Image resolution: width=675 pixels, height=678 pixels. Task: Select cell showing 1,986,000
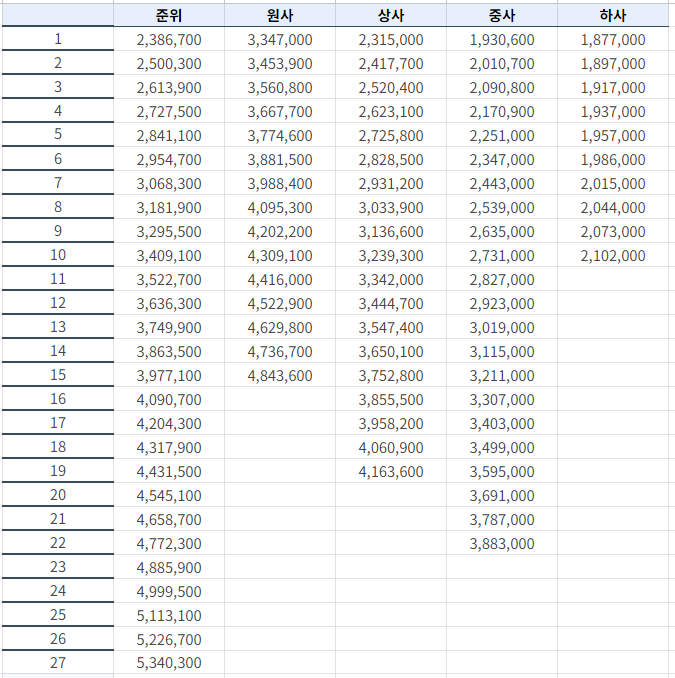point(613,160)
